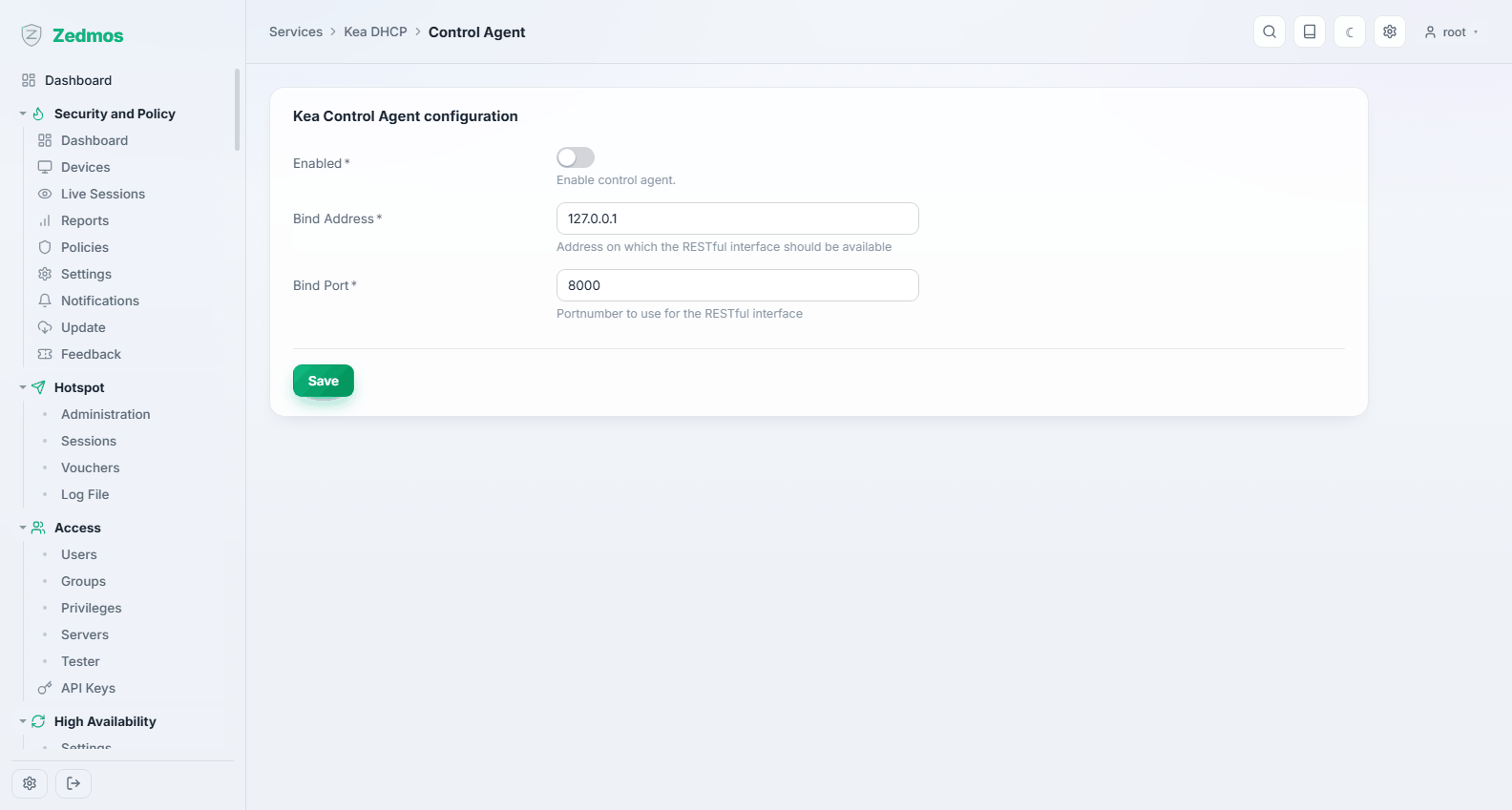Collapse the Access section arrow
Screen dimensions: 1512x810
(23, 528)
